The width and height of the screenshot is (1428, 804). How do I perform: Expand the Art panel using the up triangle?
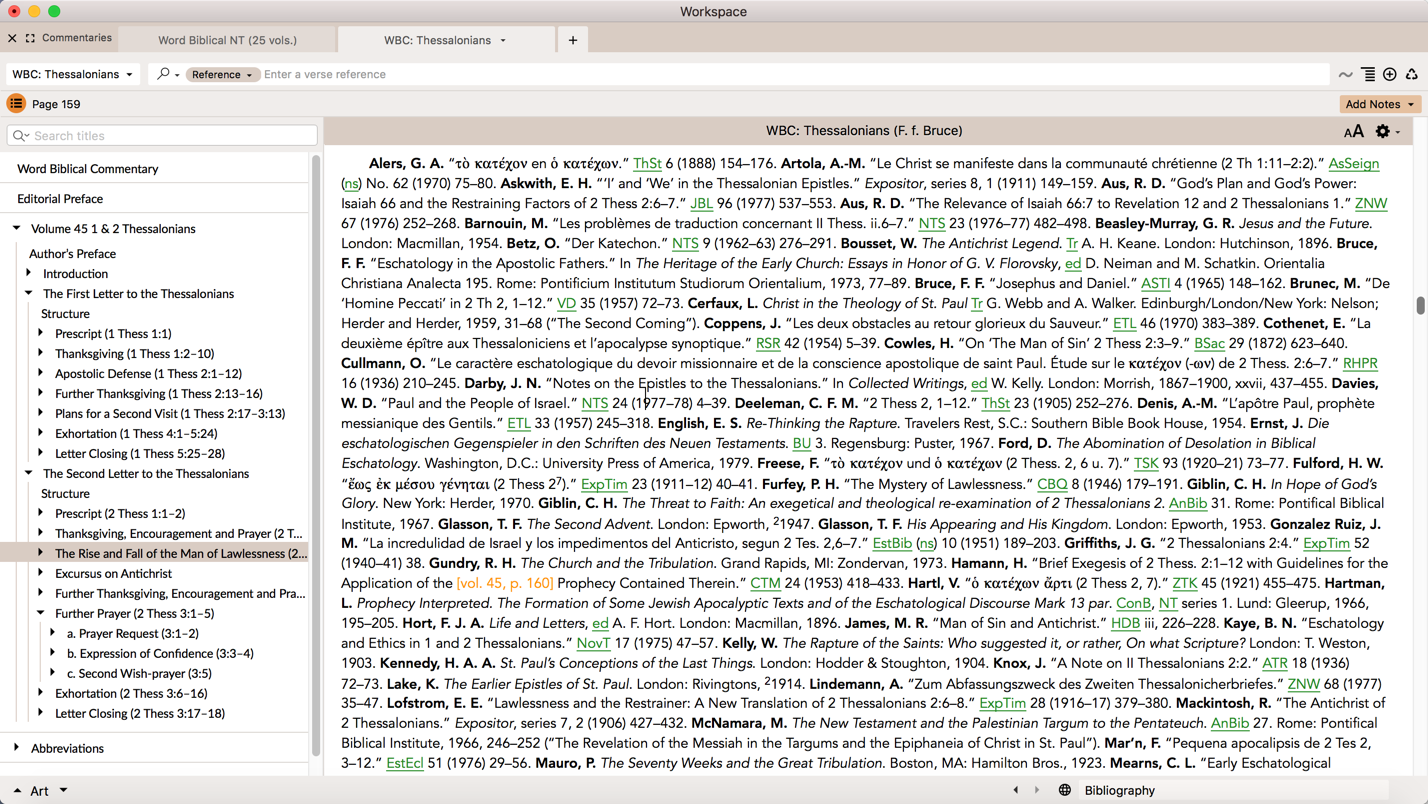coord(16,790)
